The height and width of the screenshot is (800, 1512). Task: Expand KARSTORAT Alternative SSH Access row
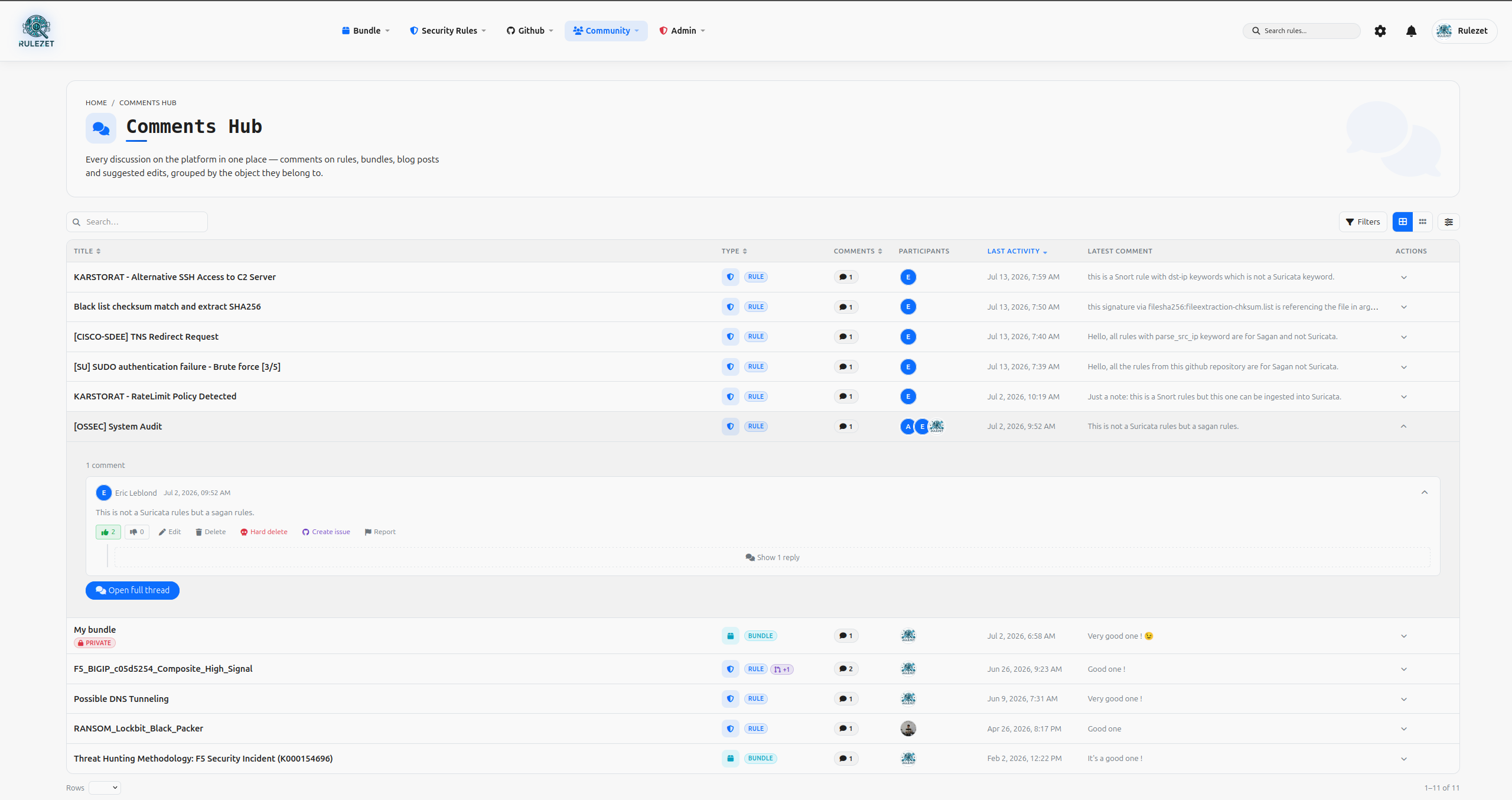pyautogui.click(x=1404, y=277)
